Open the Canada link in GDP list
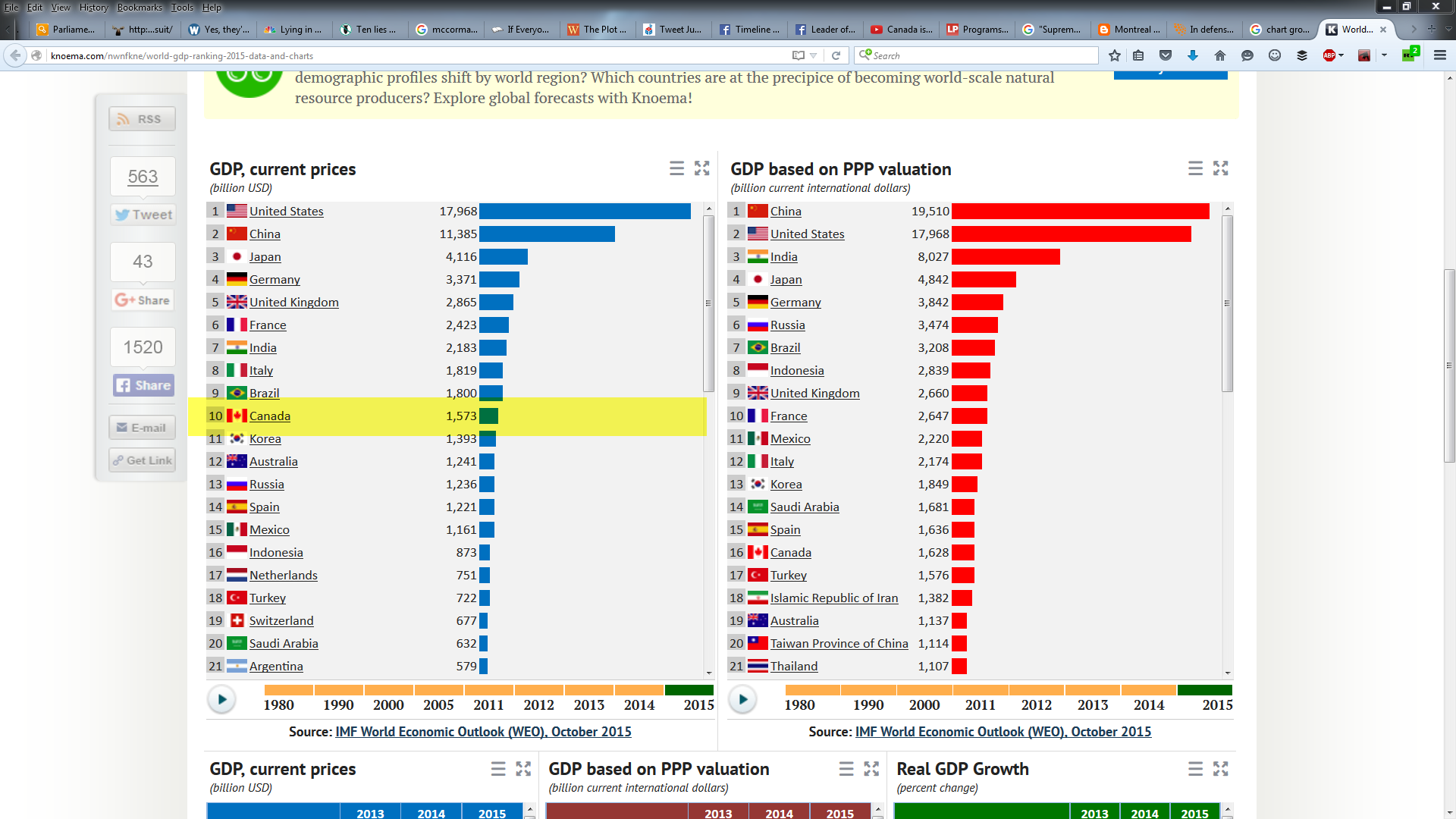 270,416
